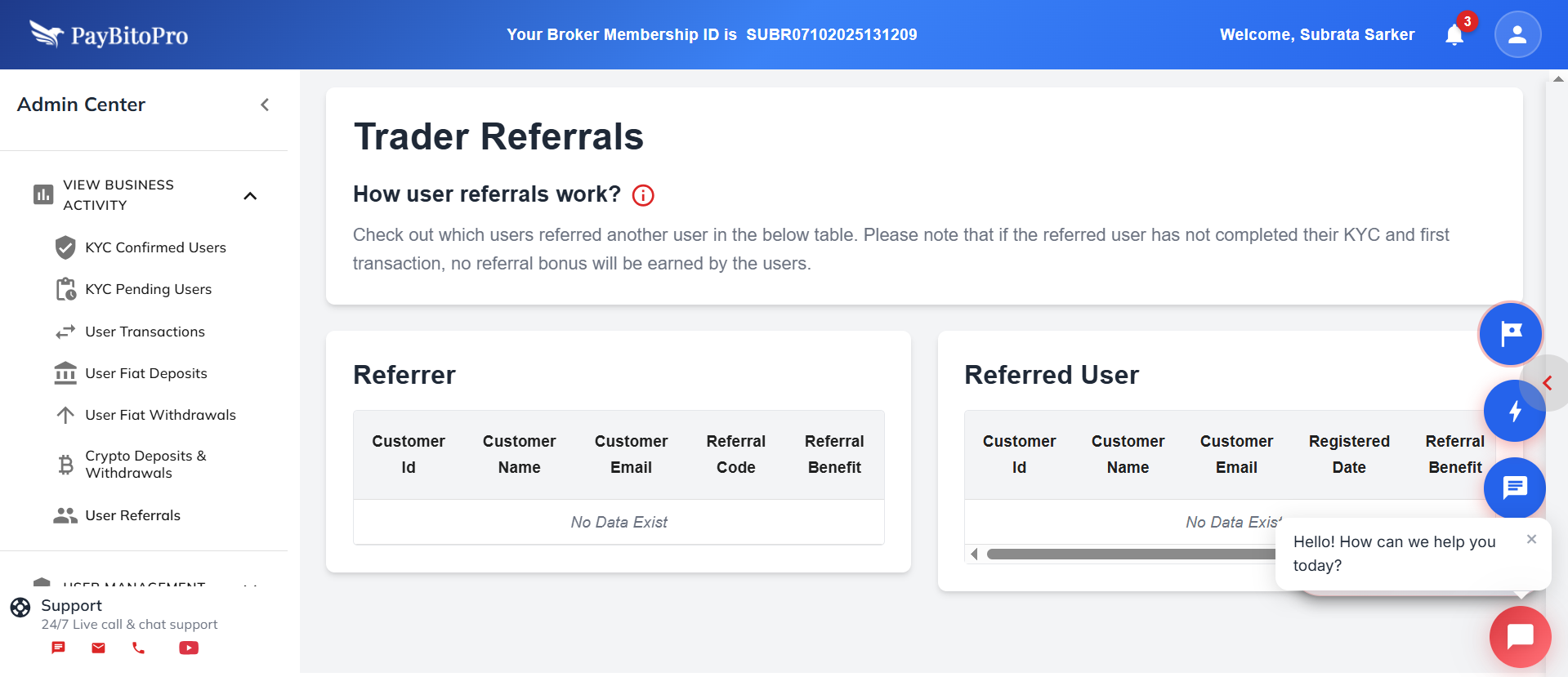Viewport: 1568px width, 677px height.
Task: Dismiss the chat greeting popup
Action: (x=1531, y=539)
